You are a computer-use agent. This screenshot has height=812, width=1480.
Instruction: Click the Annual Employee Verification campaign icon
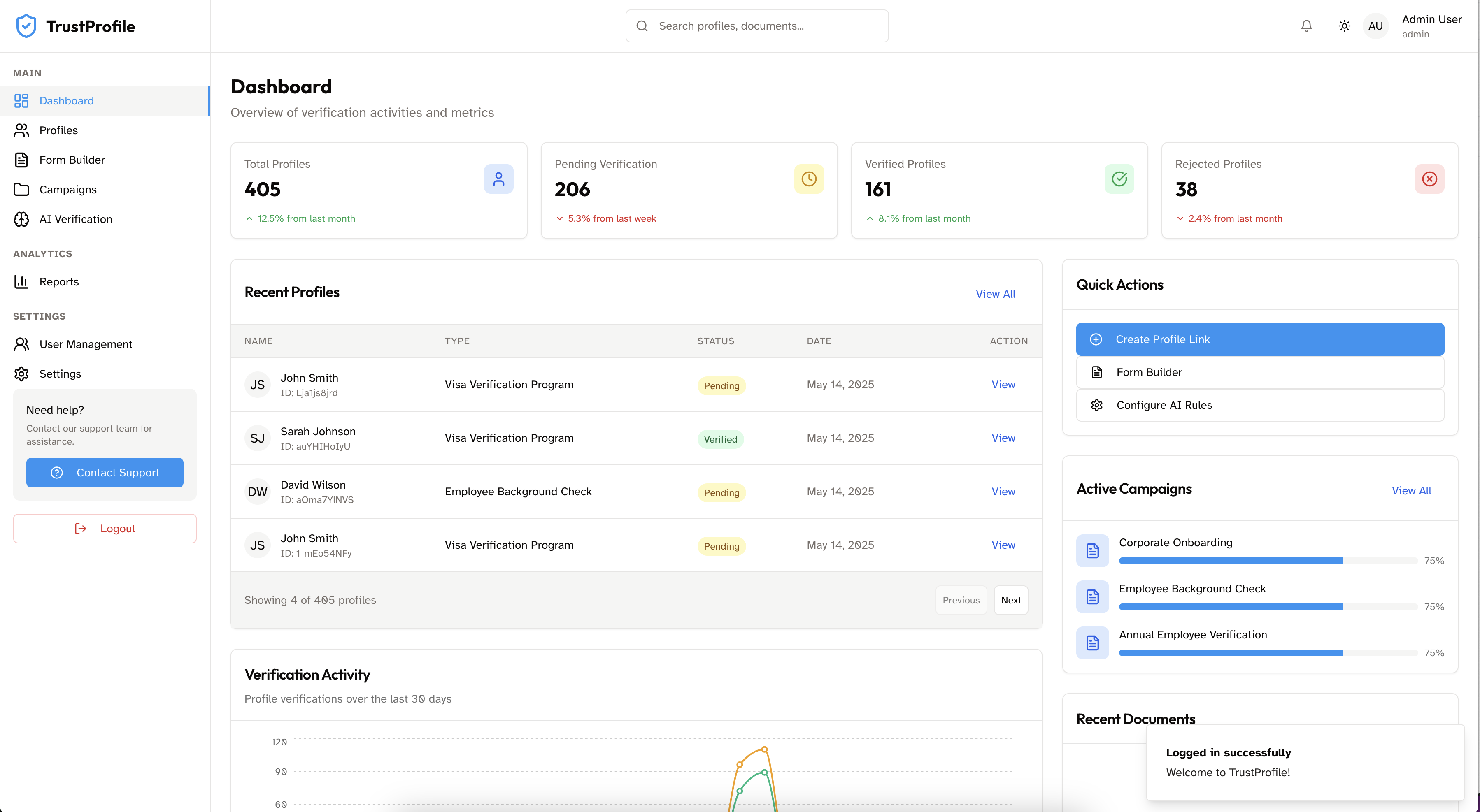[x=1093, y=643]
